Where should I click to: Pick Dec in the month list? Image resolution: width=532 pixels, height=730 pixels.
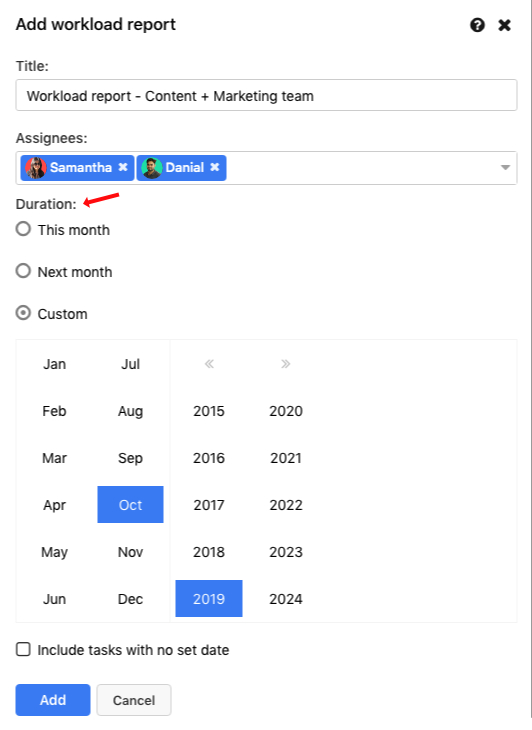pyautogui.click(x=130, y=599)
